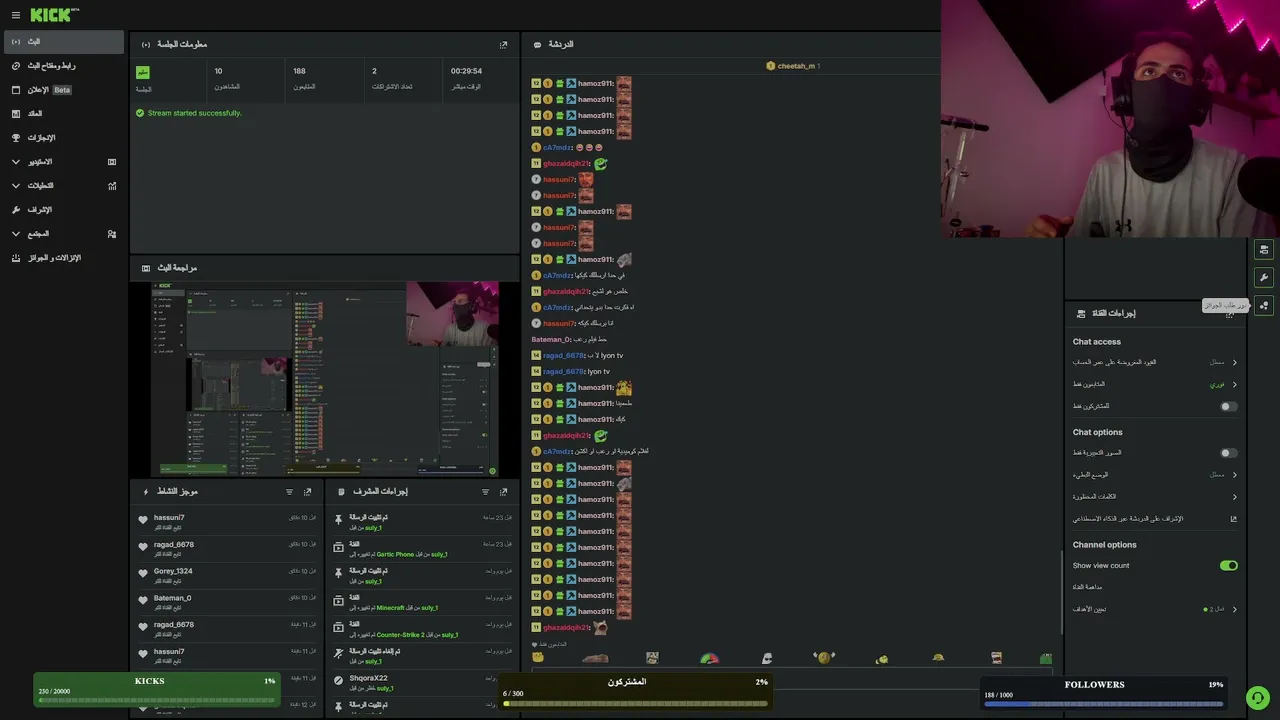Open the goals setting chevron under Channel options
This screenshot has width=1280, height=720.
pyautogui.click(x=1235, y=609)
